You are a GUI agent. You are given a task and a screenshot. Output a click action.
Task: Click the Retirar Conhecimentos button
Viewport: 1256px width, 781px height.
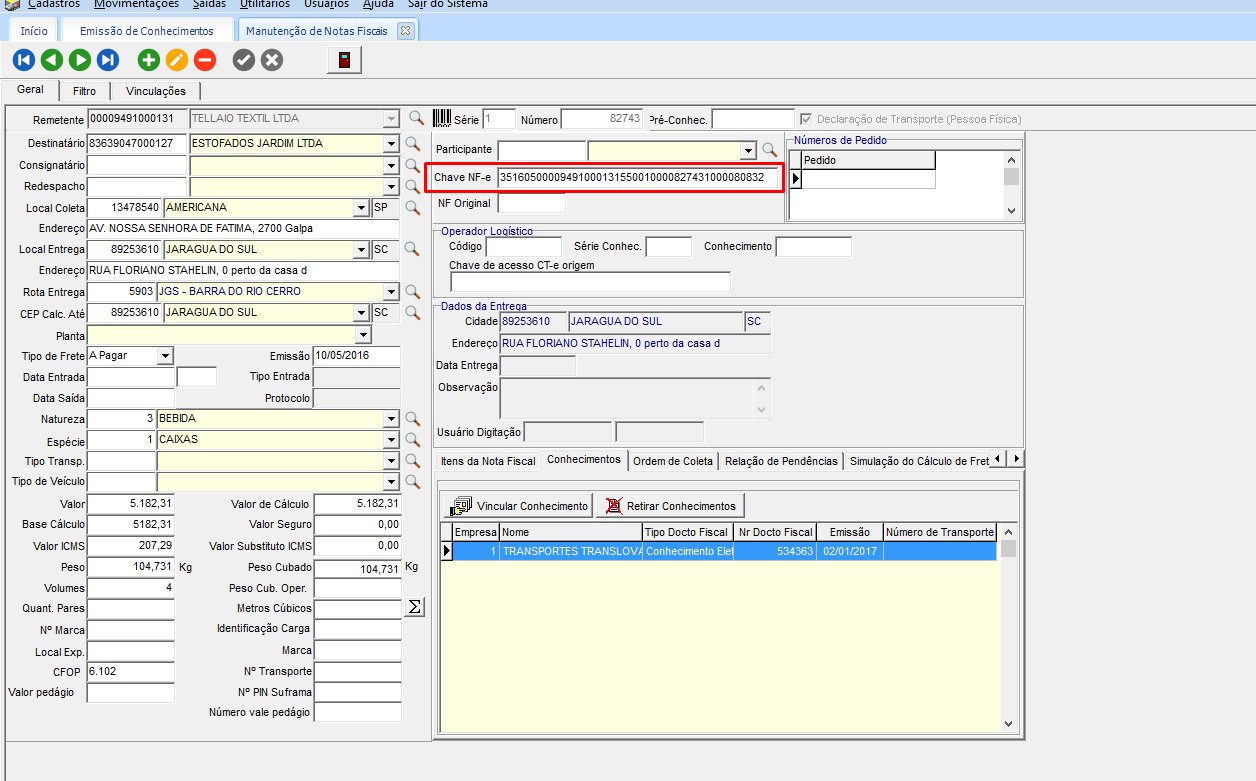click(670, 506)
